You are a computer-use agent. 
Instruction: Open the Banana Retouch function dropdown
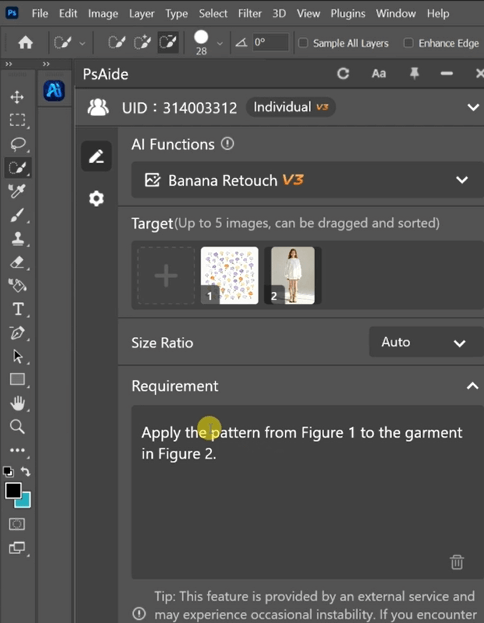(308, 180)
